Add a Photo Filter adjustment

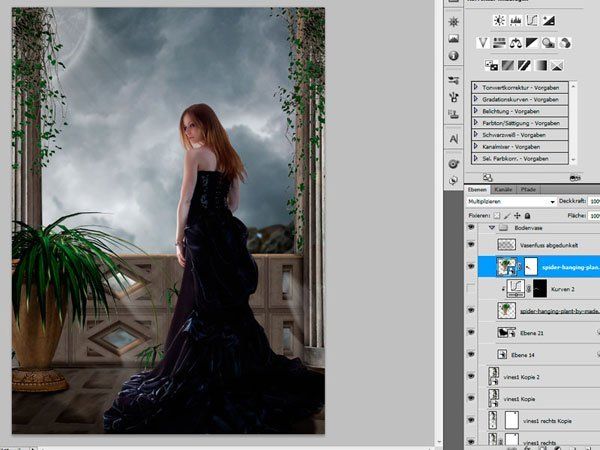pos(548,42)
